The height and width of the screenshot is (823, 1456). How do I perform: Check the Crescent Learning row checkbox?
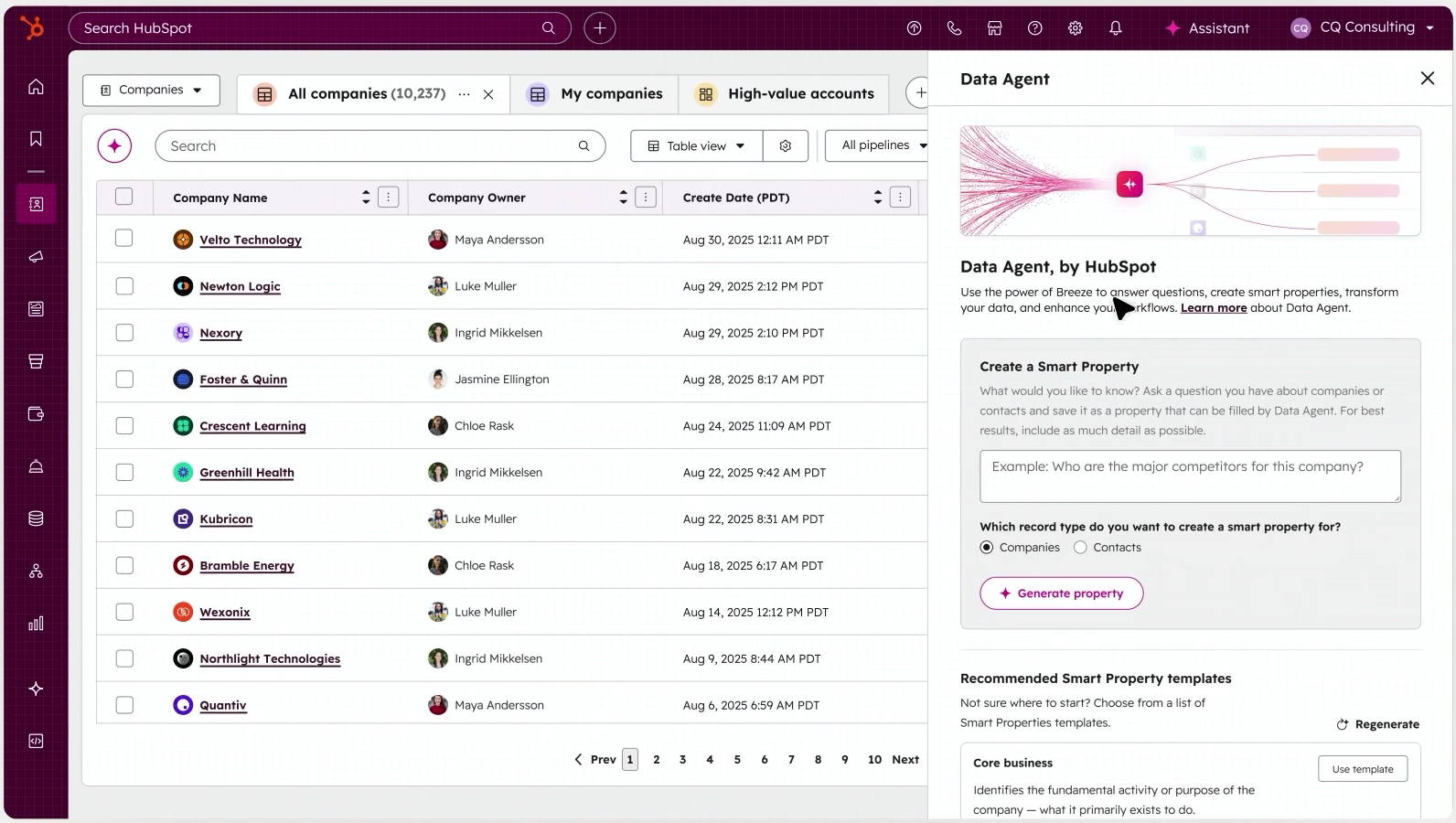[x=124, y=426]
